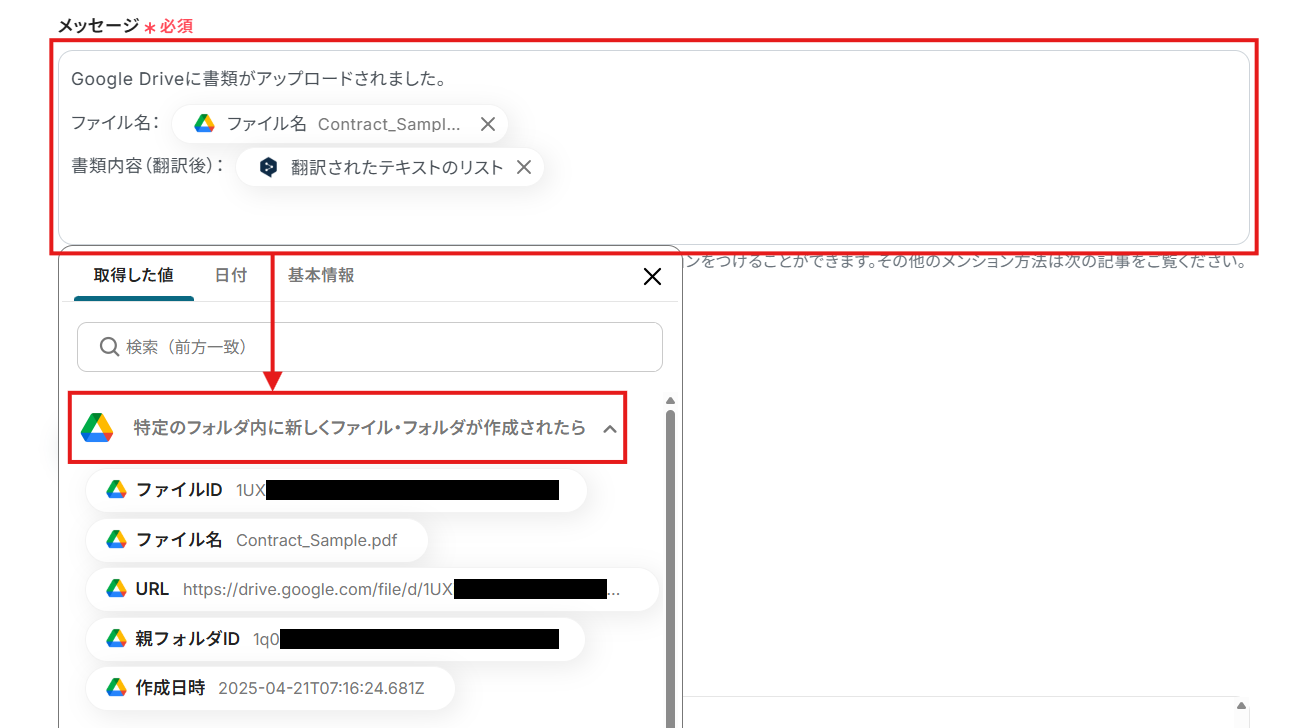Screen dimensions: 1309x728
Task: Click the Google Drive icon on the URL row
Action: tap(114, 588)
